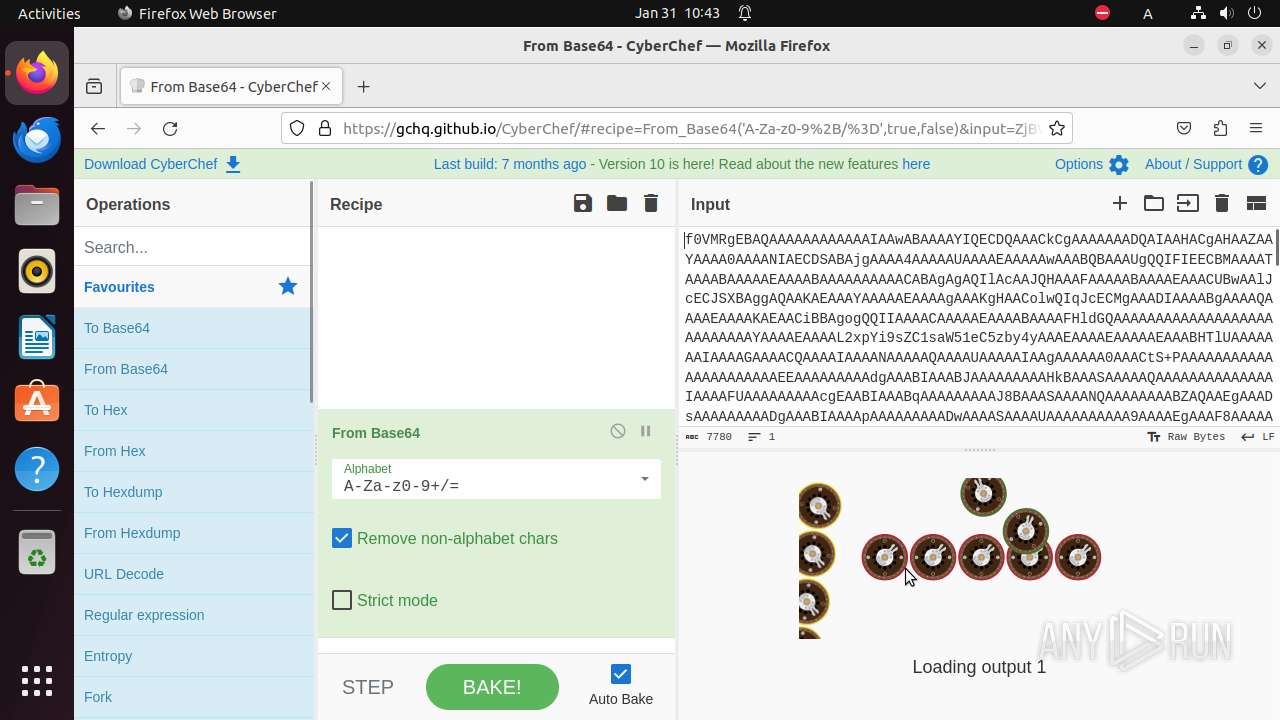Save page to Pocket
Viewport: 1280px width, 720px height.
click(1184, 128)
